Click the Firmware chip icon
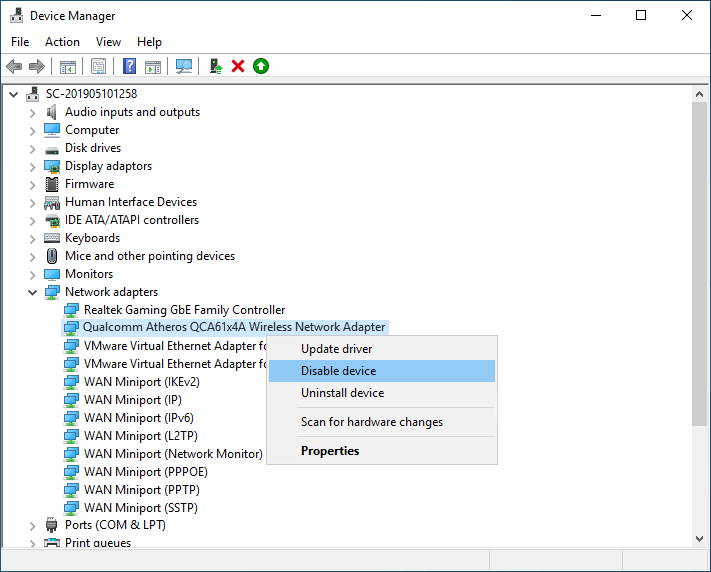This screenshot has height=572, width=711. pos(52,184)
